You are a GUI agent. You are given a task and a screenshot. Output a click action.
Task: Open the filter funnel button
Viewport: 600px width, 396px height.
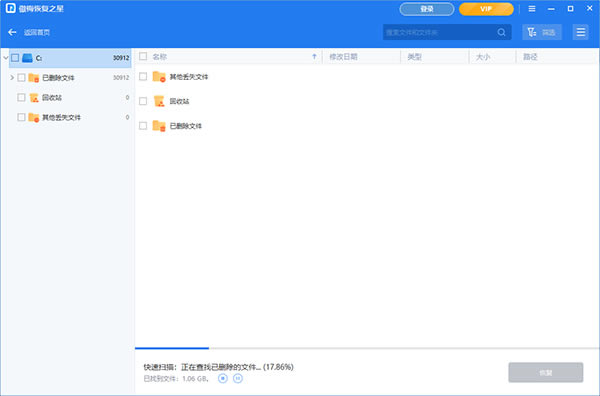(542, 32)
